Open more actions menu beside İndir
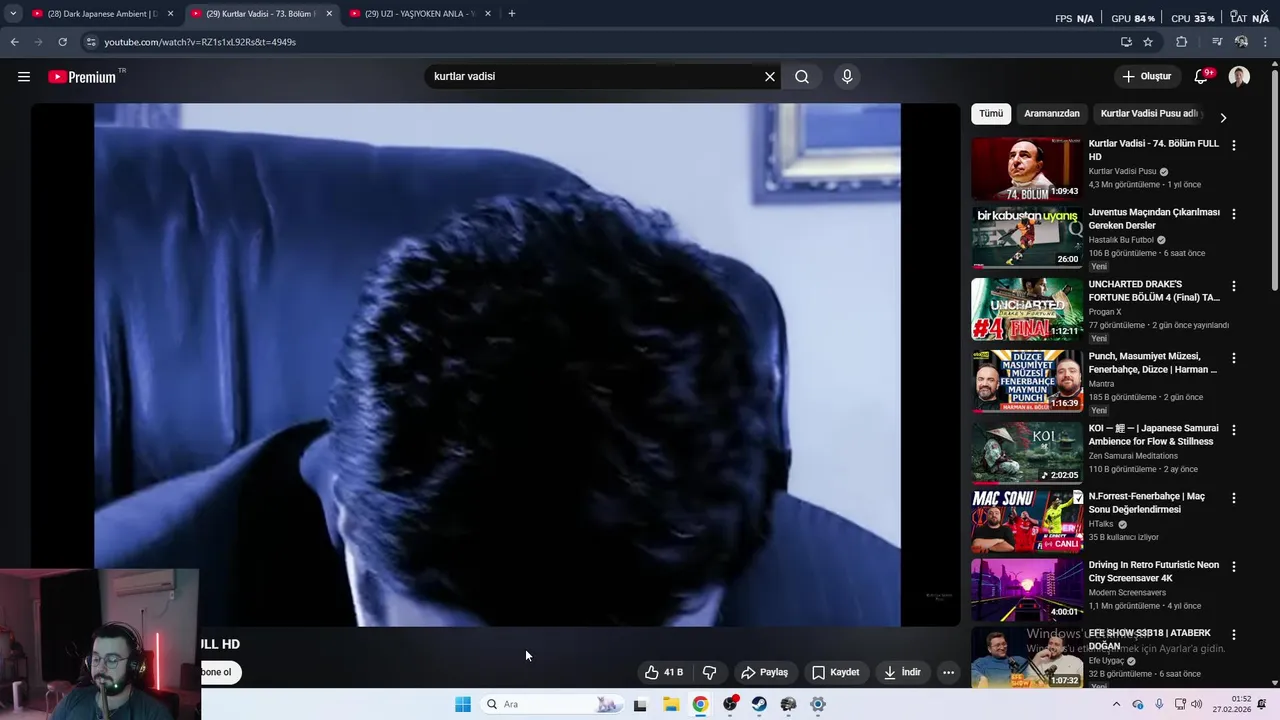This screenshot has height=720, width=1280. coord(948,672)
